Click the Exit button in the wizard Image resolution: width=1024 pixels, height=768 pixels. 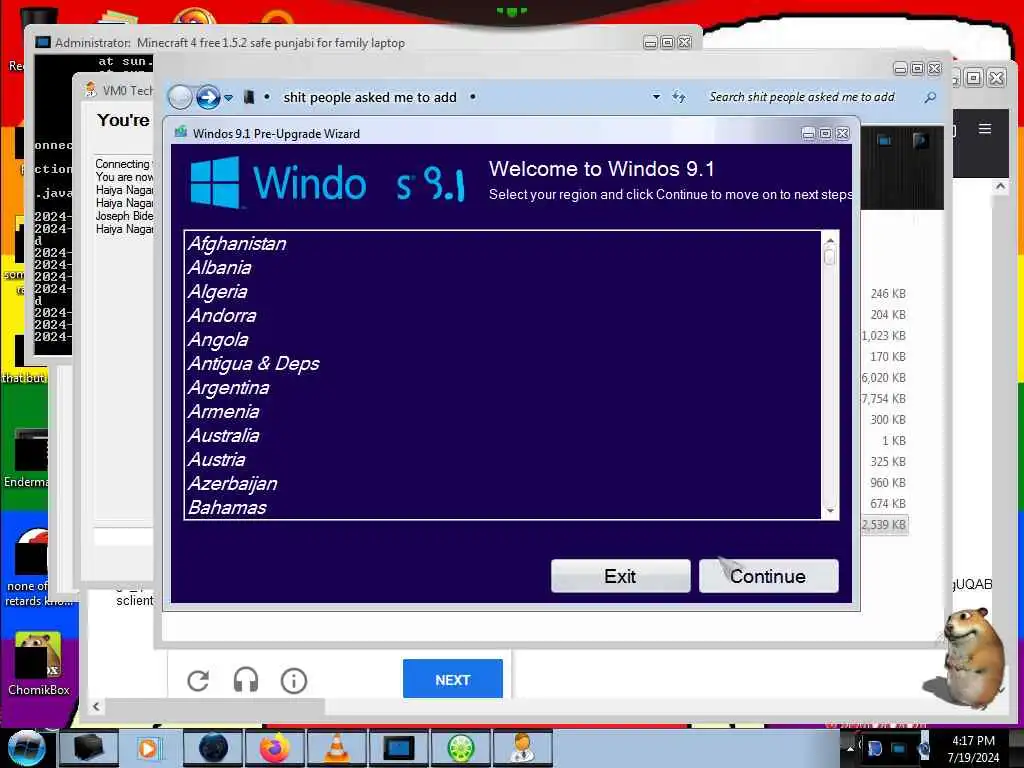pos(620,576)
